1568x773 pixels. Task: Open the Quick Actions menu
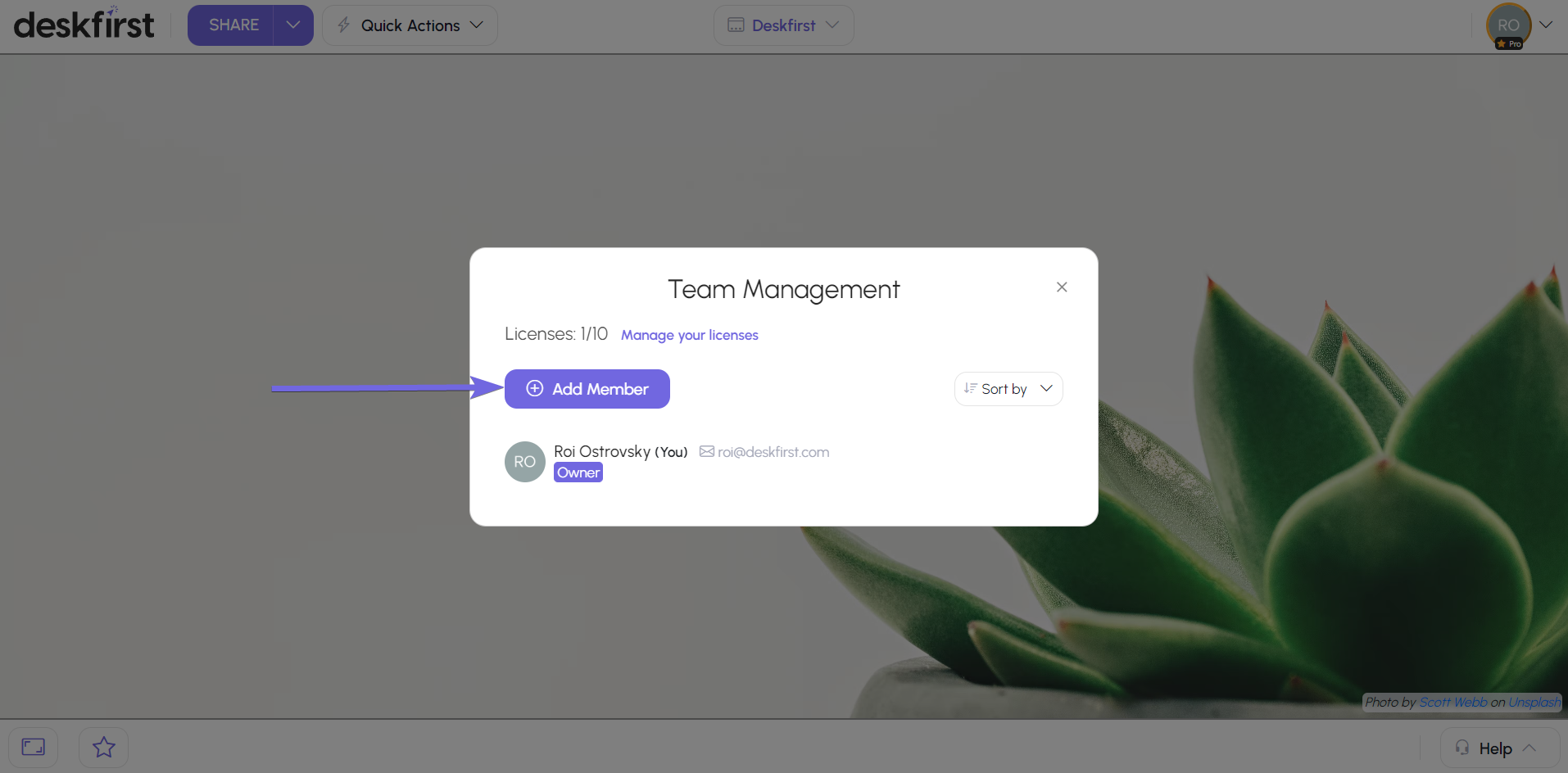(410, 25)
